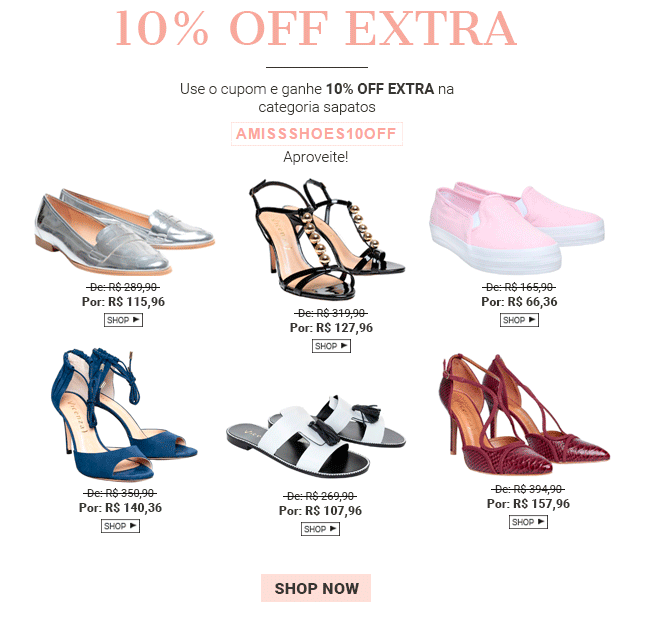Screen dimensions: 646x620
Task: Click the 10% OFF EXTRA headline
Action: tap(316, 28)
